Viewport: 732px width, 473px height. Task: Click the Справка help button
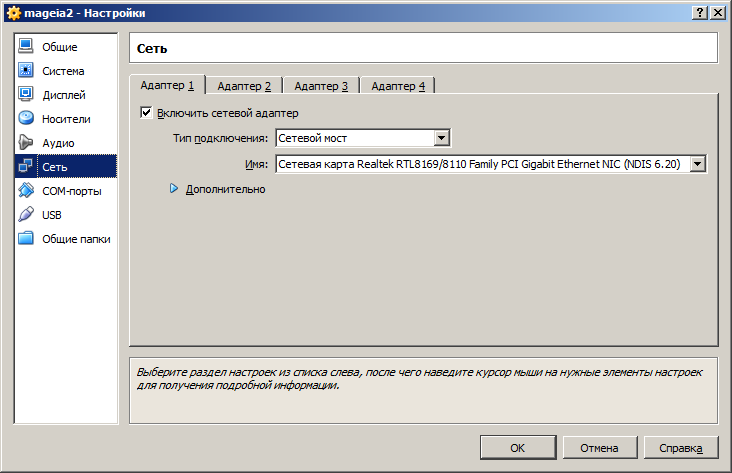click(x=680, y=447)
